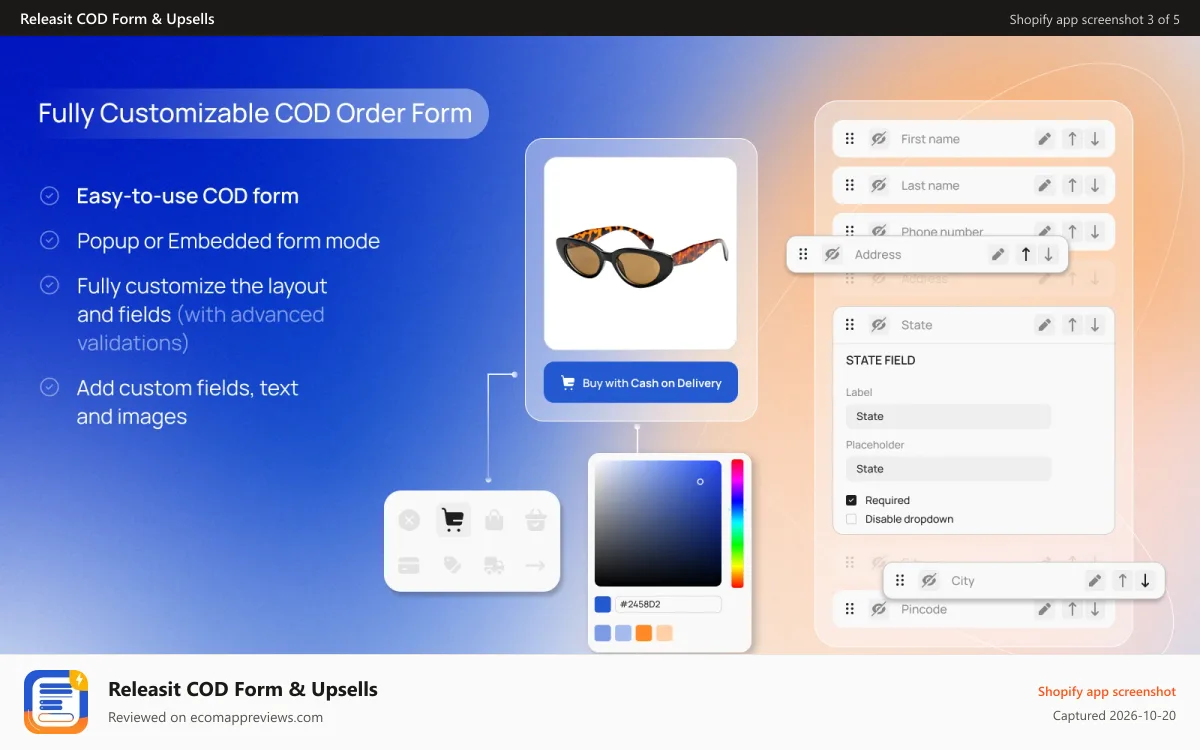Click the rainbow hue slider bar
Image resolution: width=1200 pixels, height=750 pixels.
(x=737, y=523)
